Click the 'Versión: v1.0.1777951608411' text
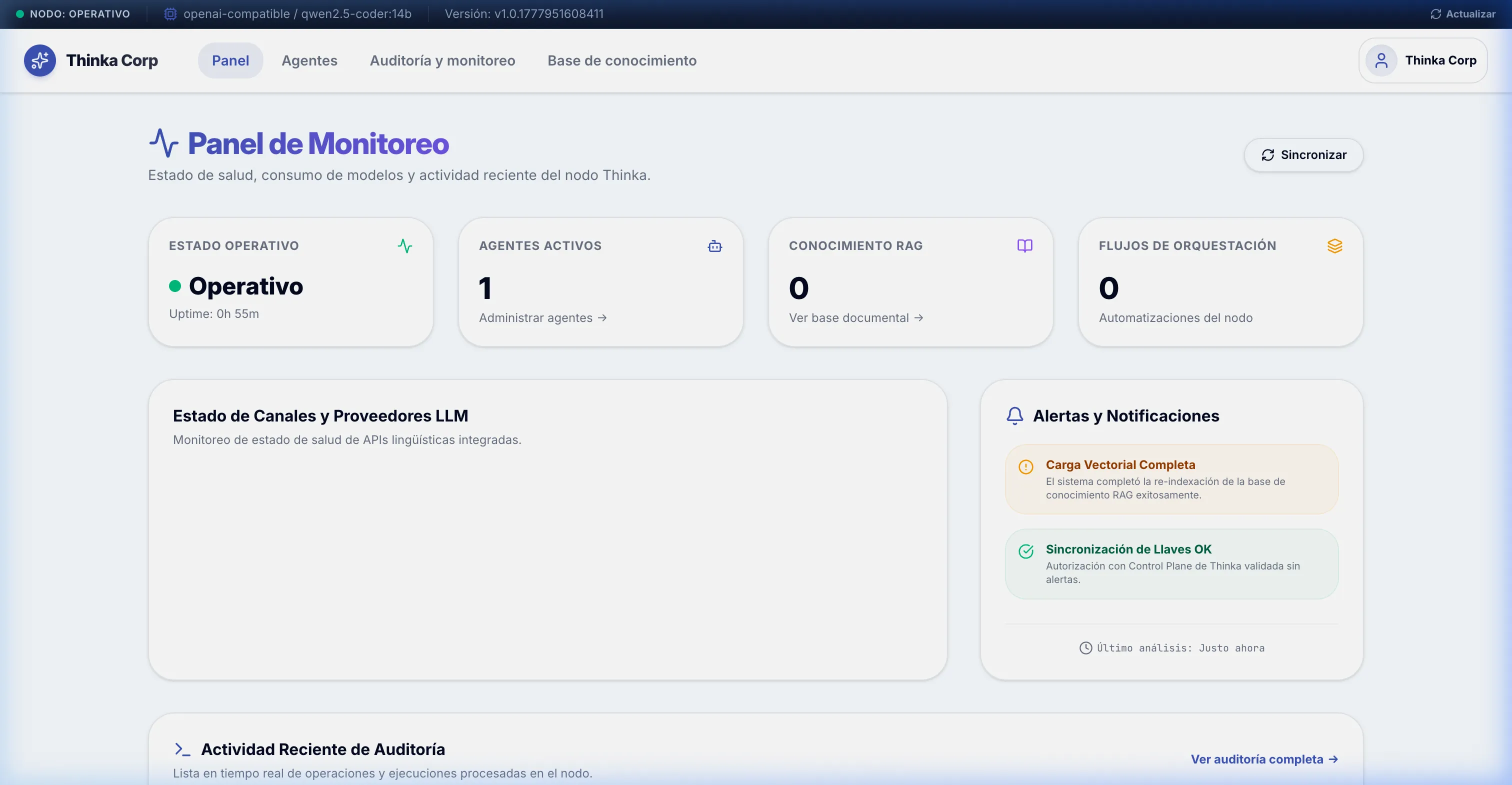Screen dimensions: 1512x785 (x=524, y=14)
